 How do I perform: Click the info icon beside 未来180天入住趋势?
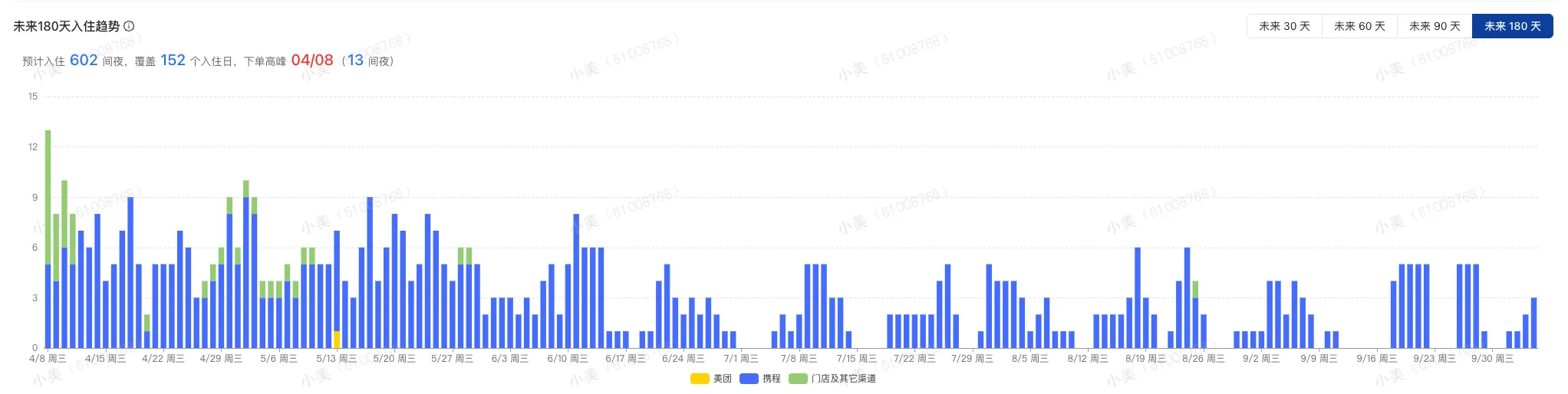click(x=129, y=26)
